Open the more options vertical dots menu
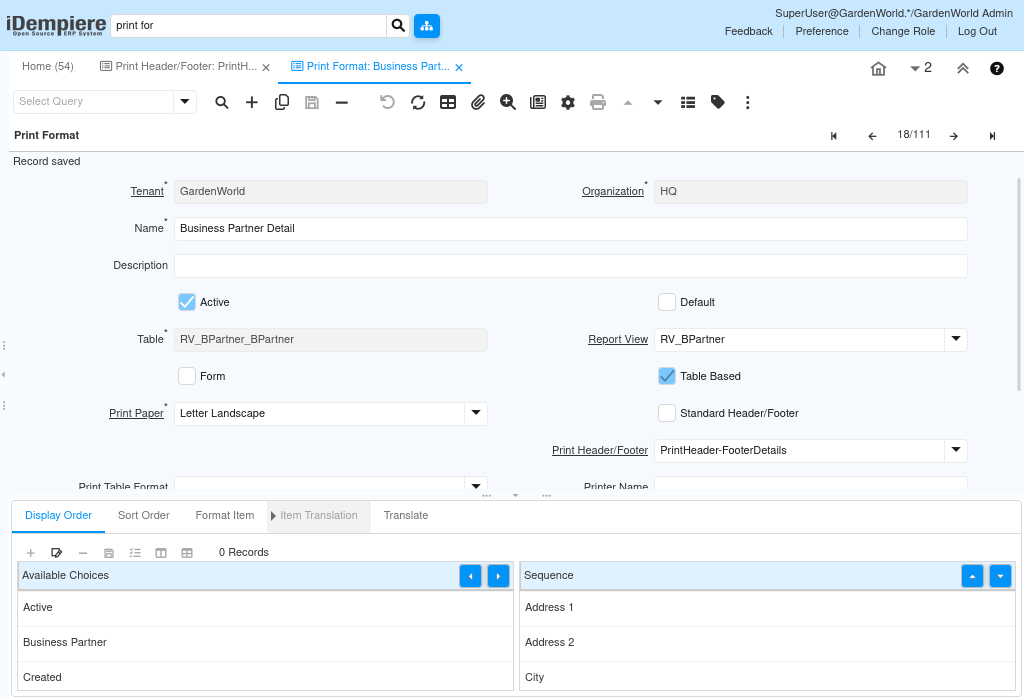 pyautogui.click(x=748, y=103)
